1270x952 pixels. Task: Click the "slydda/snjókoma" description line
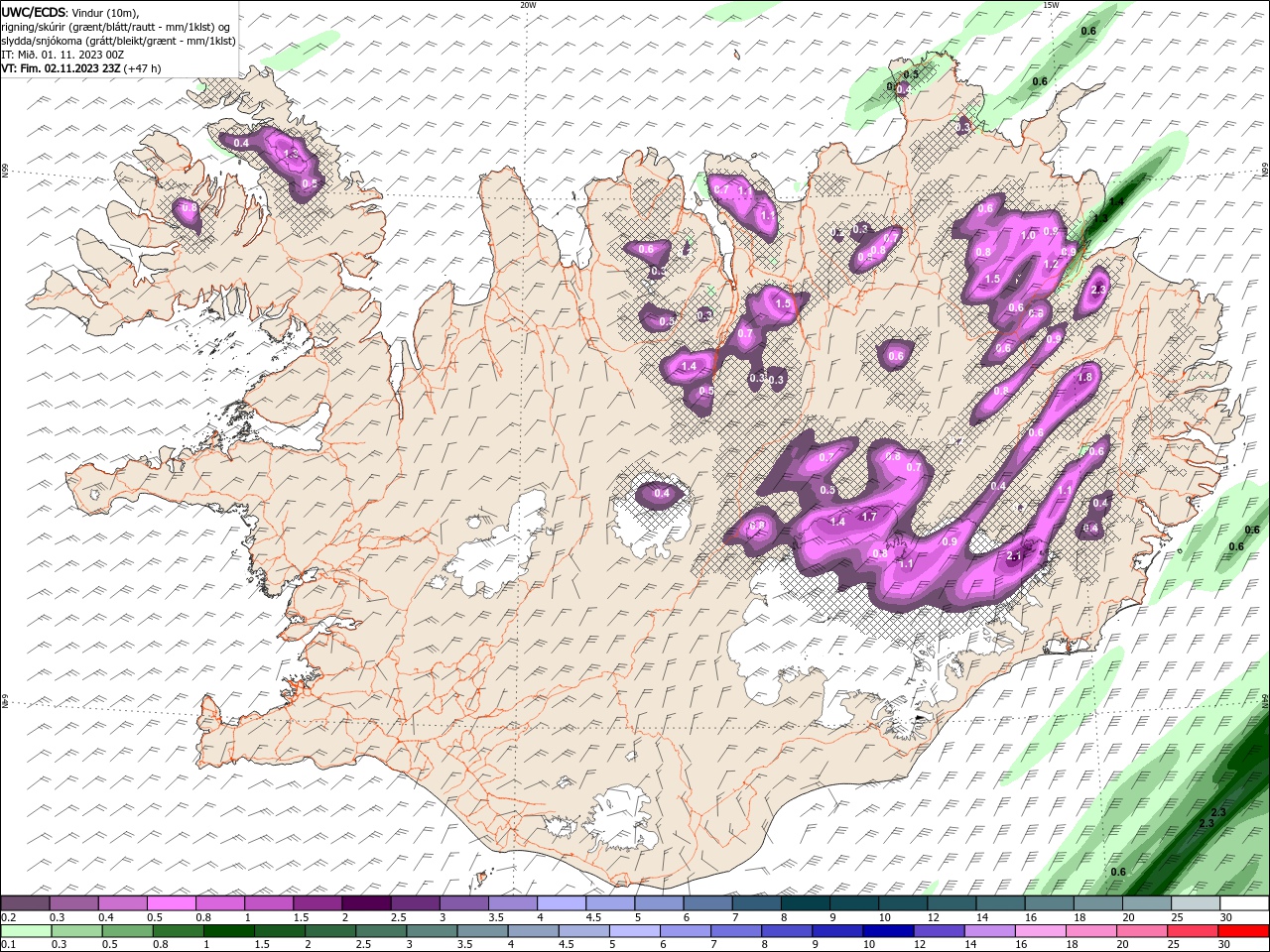click(118, 41)
